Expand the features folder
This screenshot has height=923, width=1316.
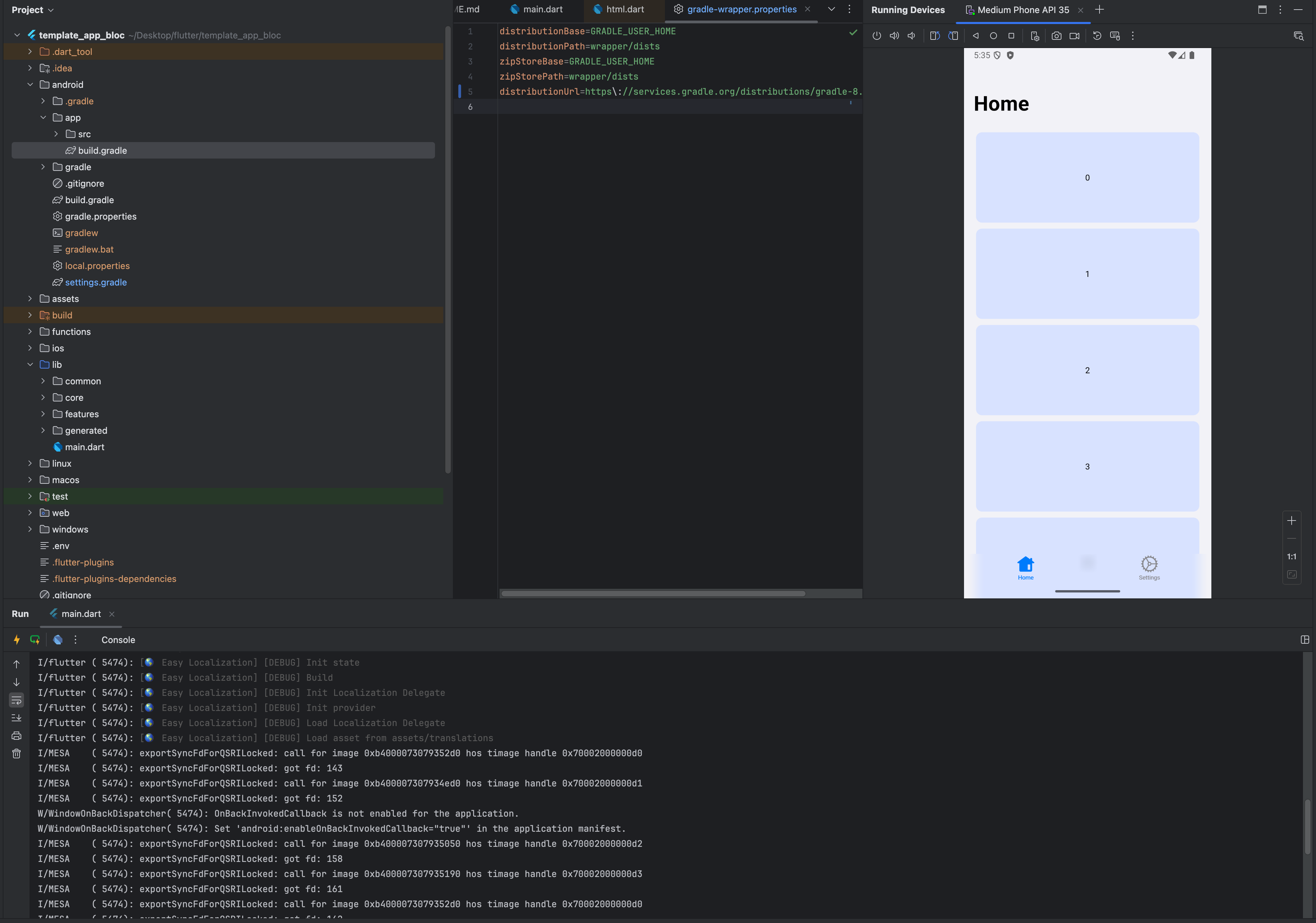(x=43, y=414)
